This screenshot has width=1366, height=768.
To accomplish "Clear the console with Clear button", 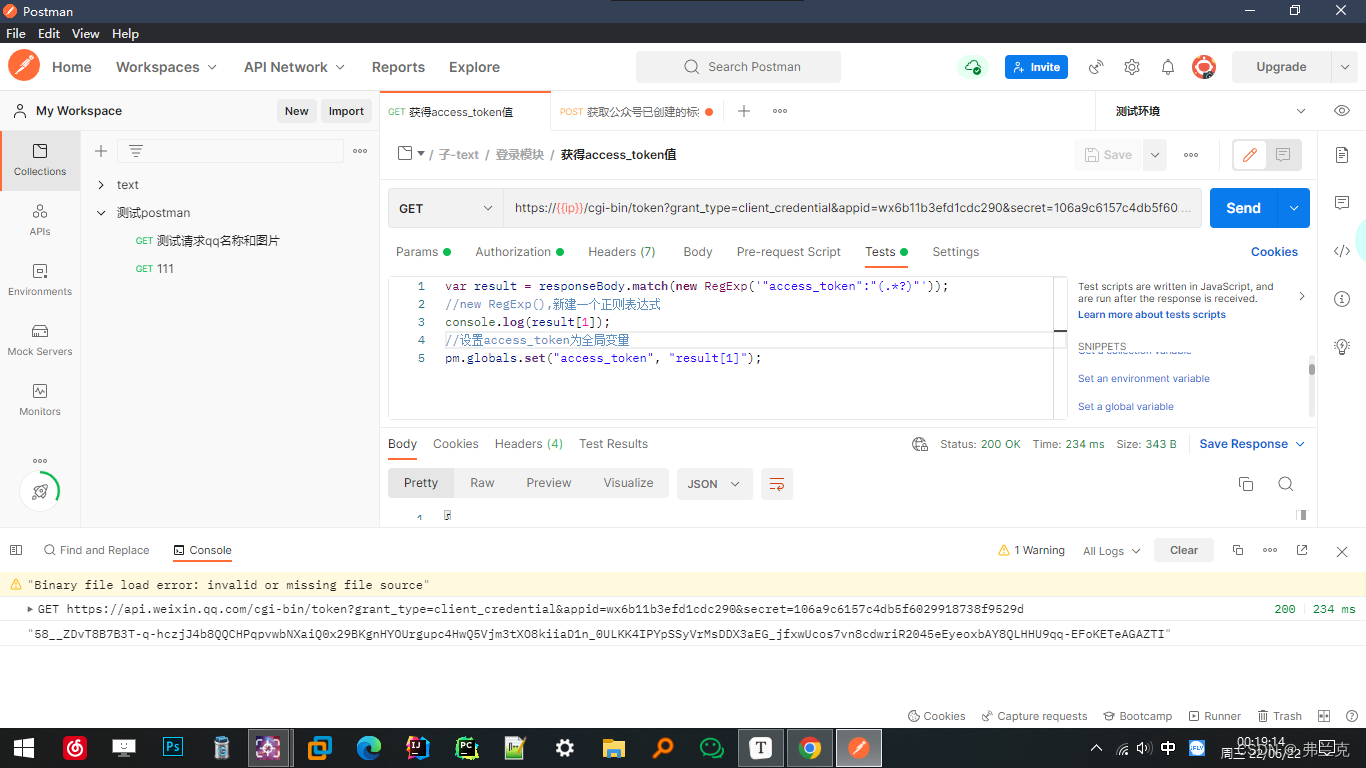I will click(1184, 550).
